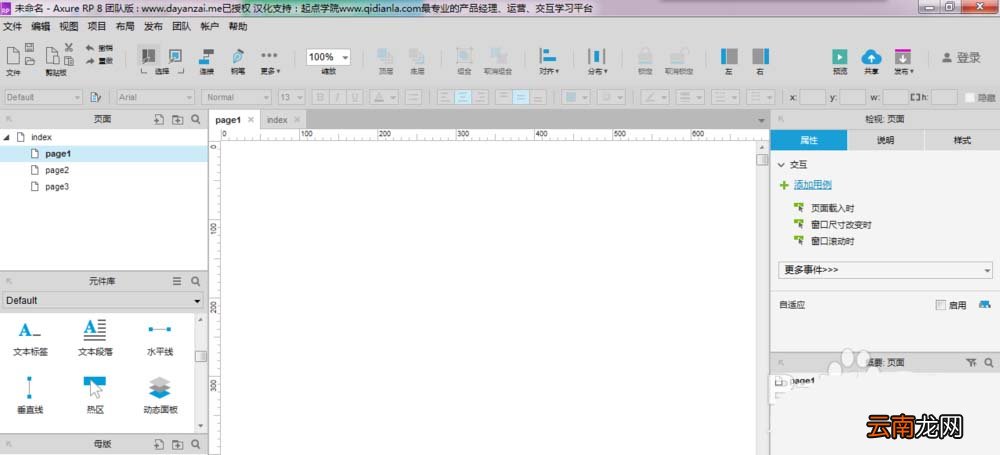Click the 添加用例 link
1000x455 pixels.
coord(812,185)
